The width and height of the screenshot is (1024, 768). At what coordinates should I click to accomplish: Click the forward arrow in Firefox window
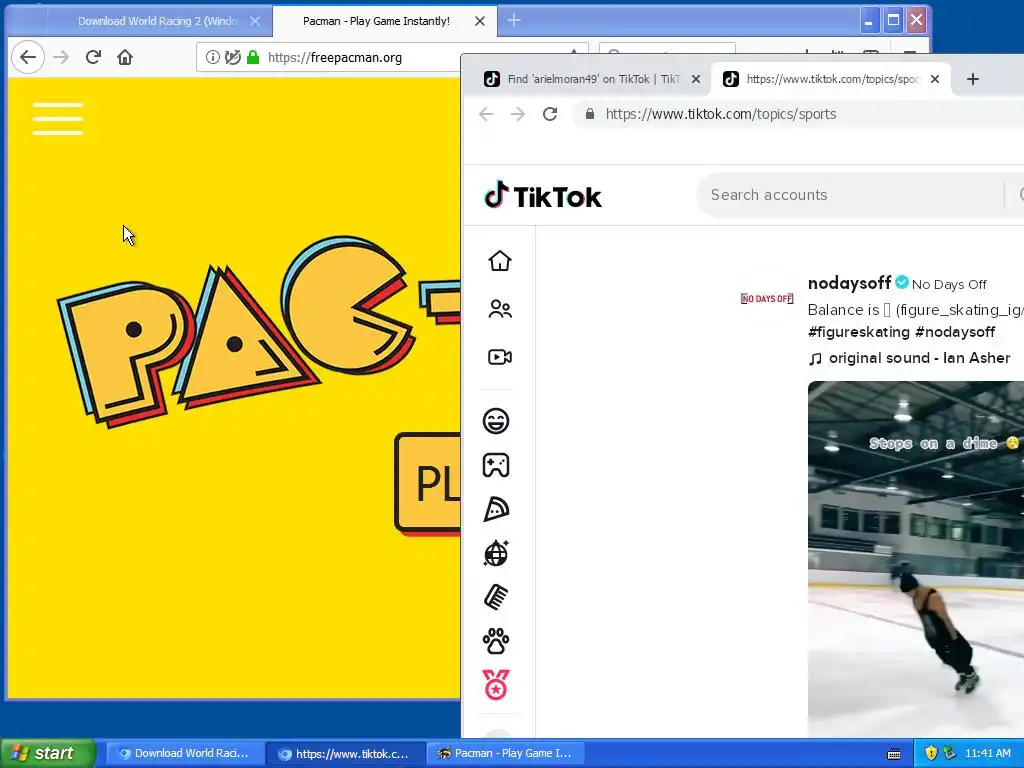coord(61,57)
